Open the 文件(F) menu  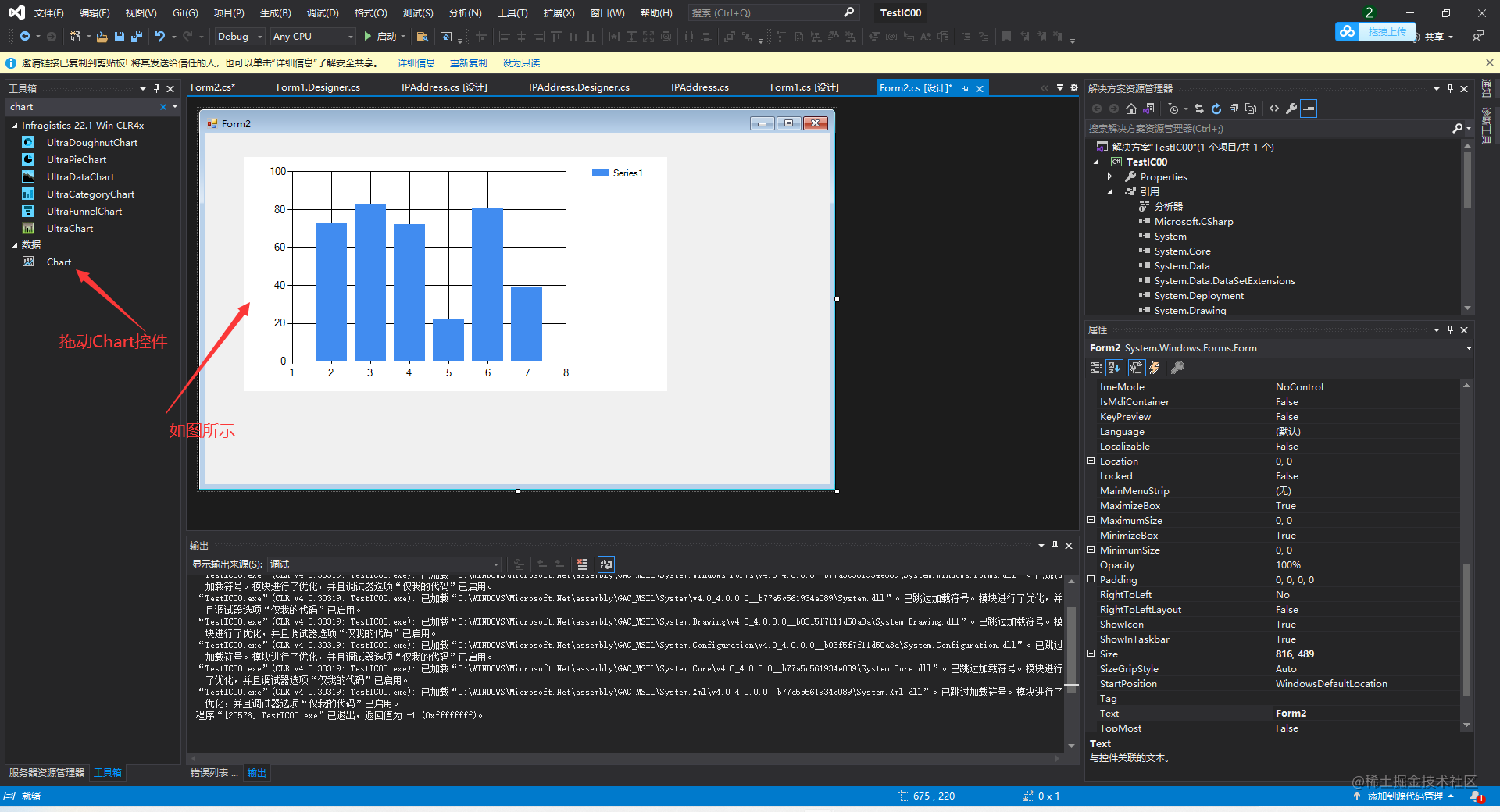pos(48,12)
